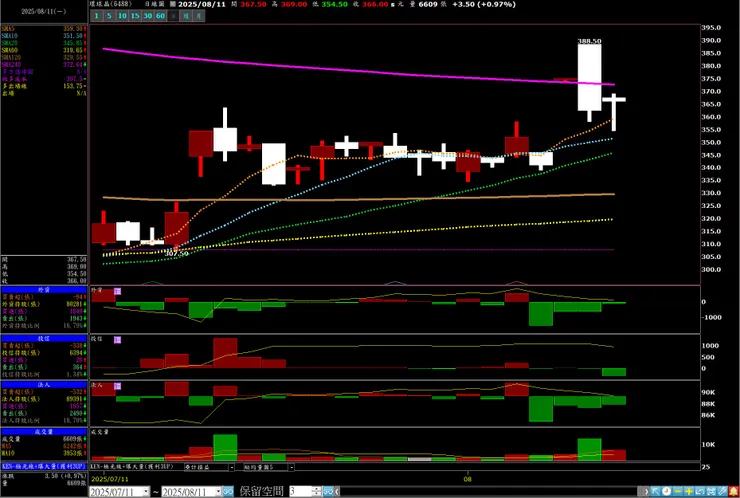The width and height of the screenshot is (740, 498).
Task: Click the purple settings icon in 外資 panel
Action: (118, 291)
